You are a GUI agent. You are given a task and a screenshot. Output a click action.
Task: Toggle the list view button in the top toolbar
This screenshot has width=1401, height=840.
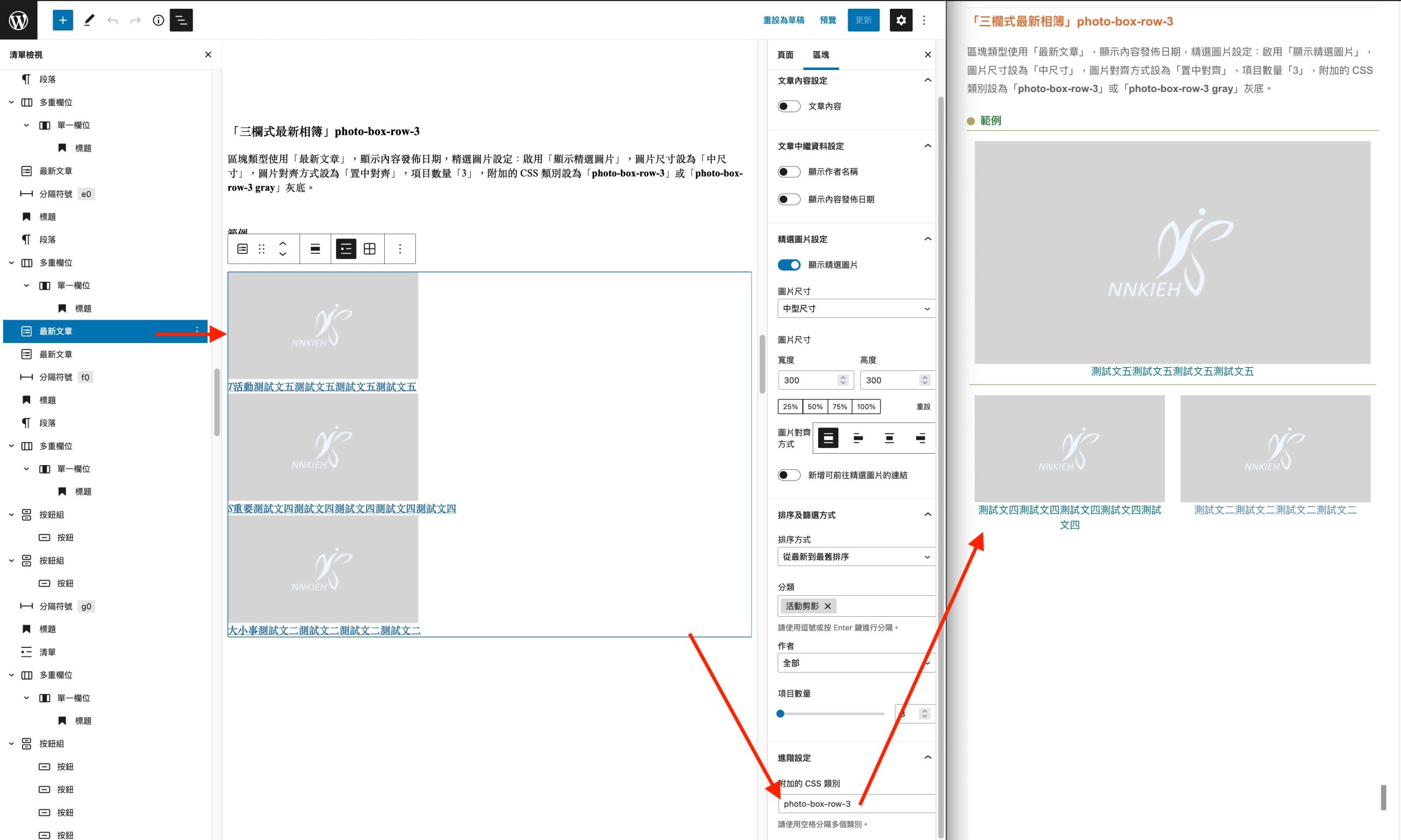pos(181,20)
